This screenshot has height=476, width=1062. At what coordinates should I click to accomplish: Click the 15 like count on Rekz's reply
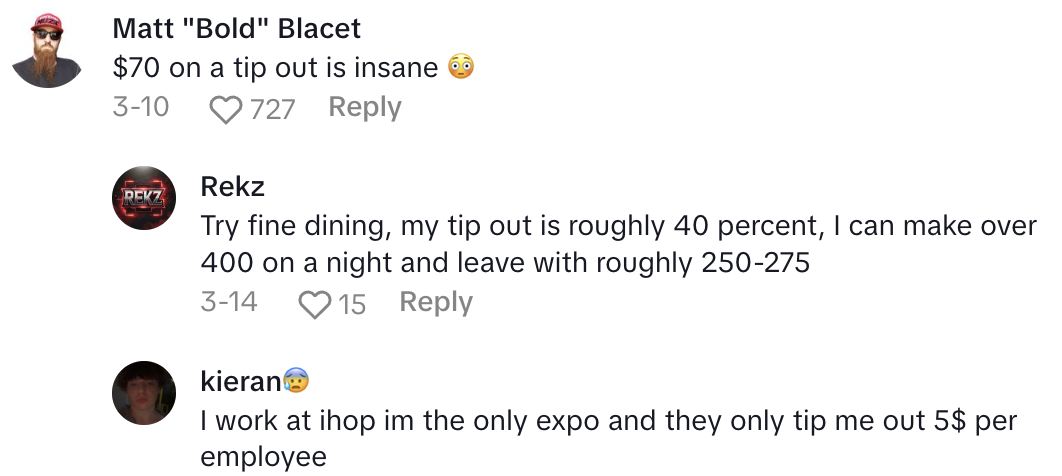(x=352, y=304)
